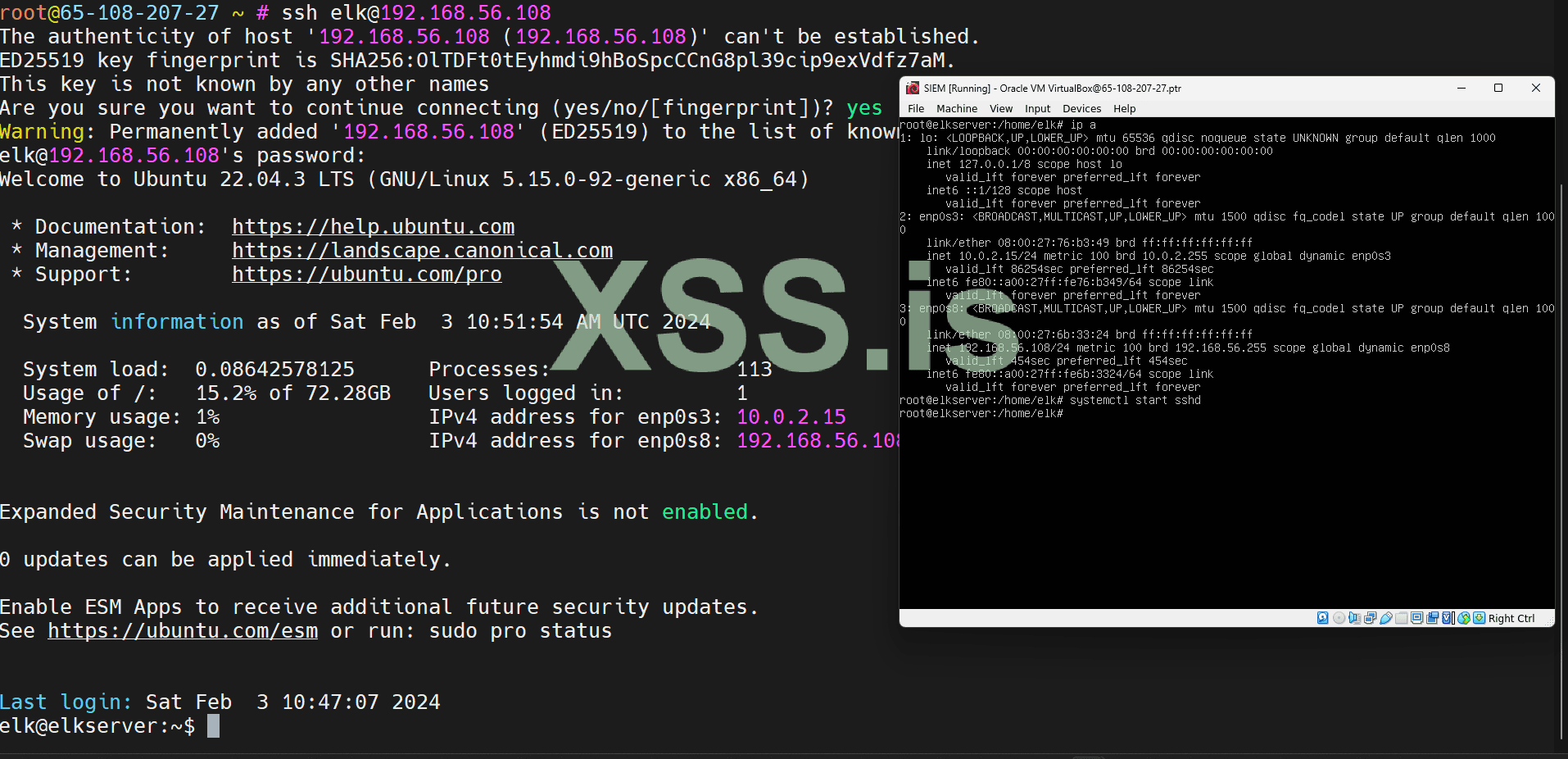Image resolution: width=1568 pixels, height=759 pixels.
Task: Close the SIEM VirtualBox window
Action: pos(1536,88)
